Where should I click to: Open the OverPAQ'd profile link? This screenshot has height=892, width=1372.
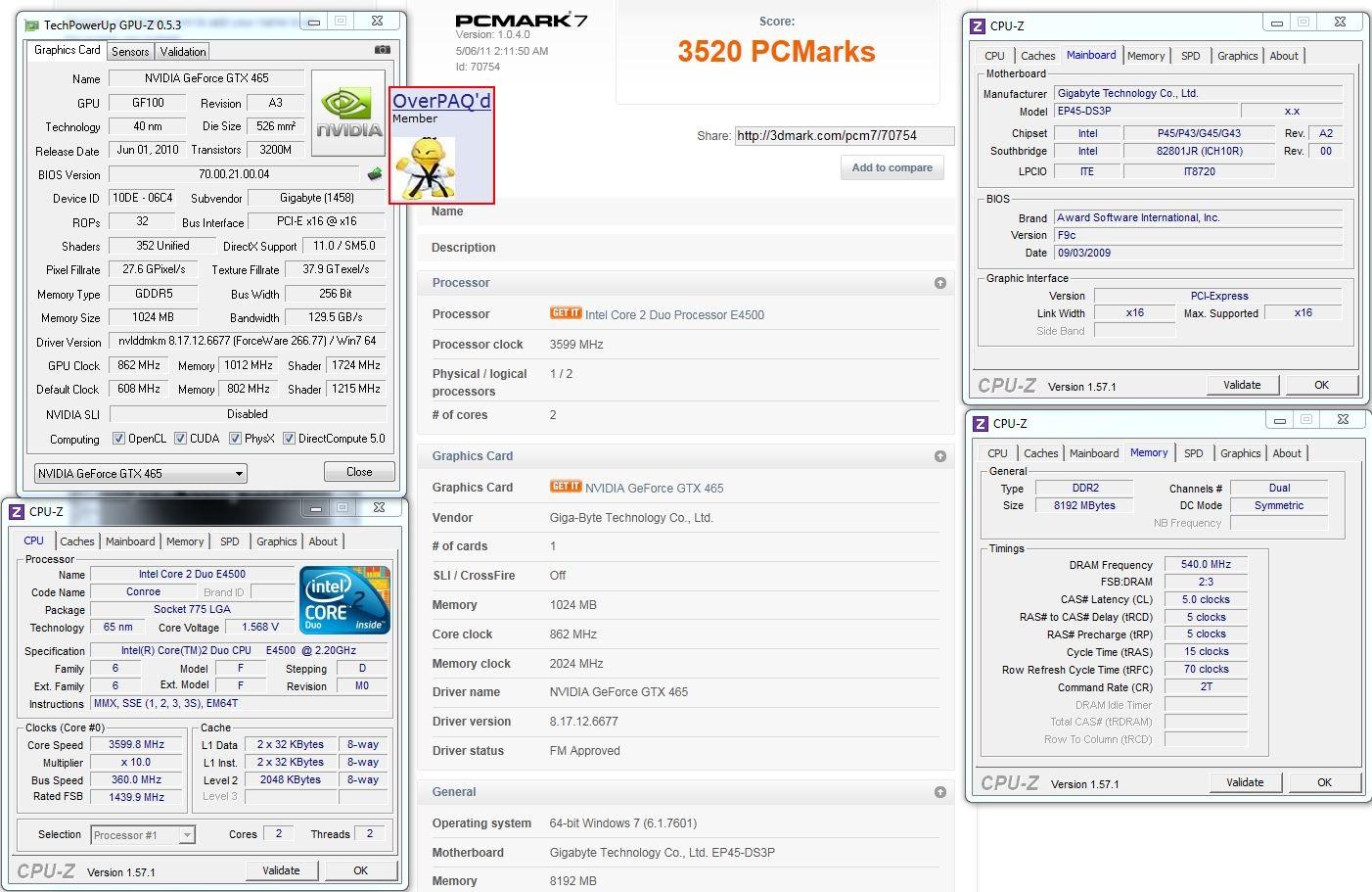point(441,101)
